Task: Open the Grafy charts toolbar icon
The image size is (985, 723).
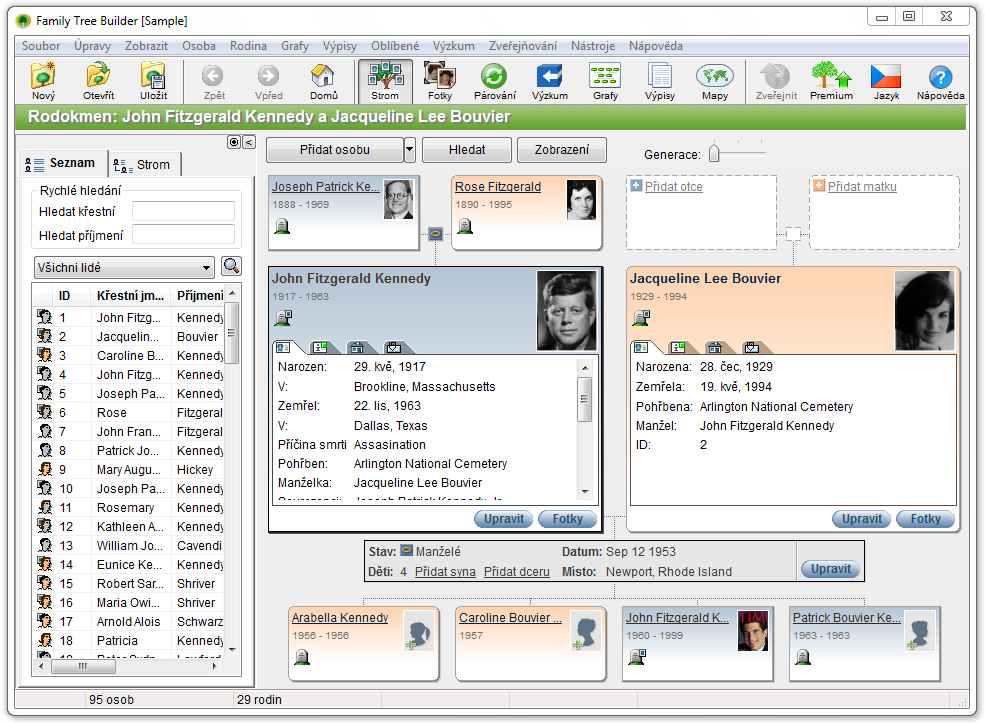Action: click(605, 81)
